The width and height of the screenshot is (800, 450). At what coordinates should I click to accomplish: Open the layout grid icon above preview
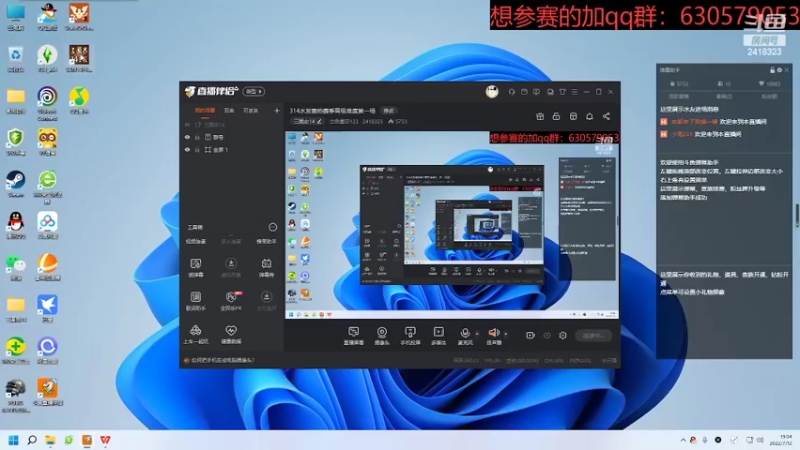(573, 116)
